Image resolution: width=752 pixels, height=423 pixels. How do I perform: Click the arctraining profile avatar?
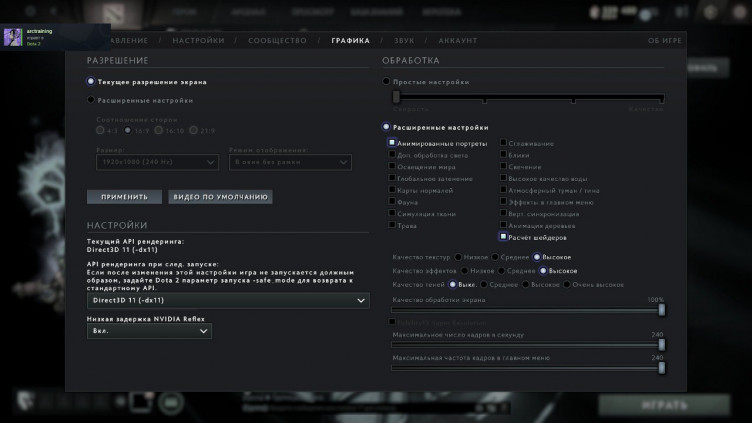(x=13, y=37)
